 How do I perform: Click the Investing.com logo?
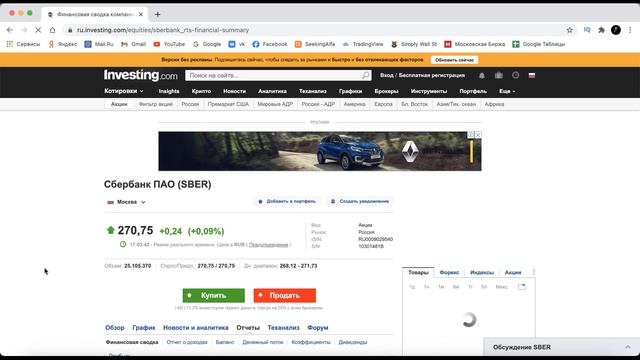pos(141,76)
